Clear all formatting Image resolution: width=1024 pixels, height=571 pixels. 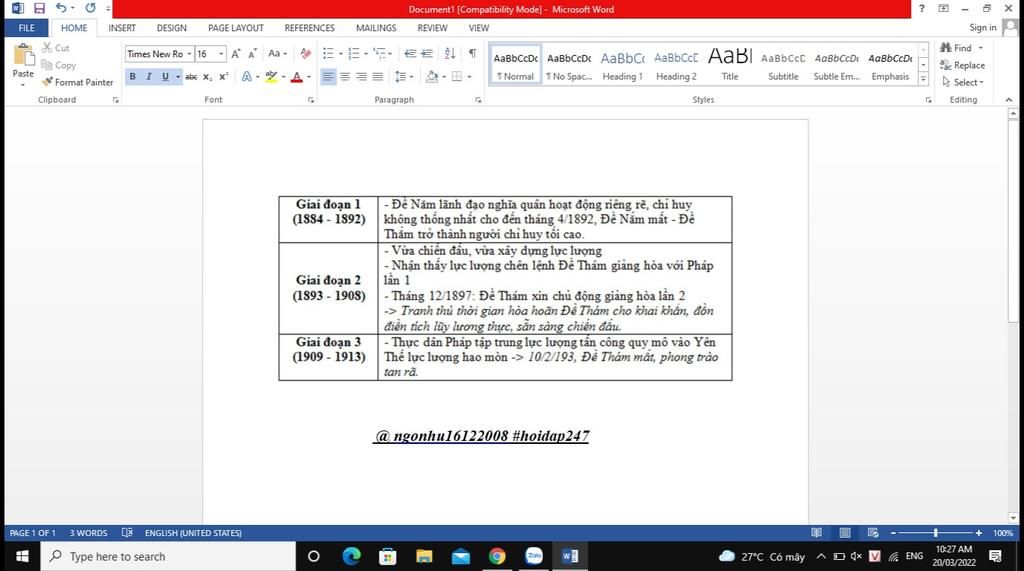coord(305,54)
